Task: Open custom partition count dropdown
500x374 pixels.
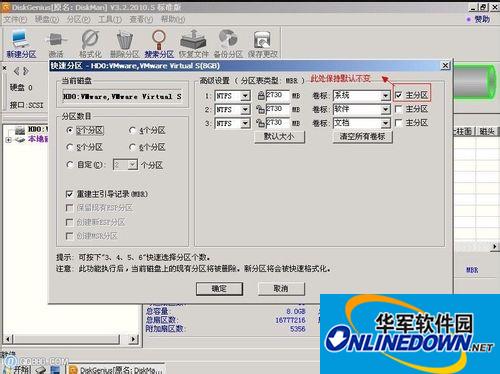Action: coord(133,165)
